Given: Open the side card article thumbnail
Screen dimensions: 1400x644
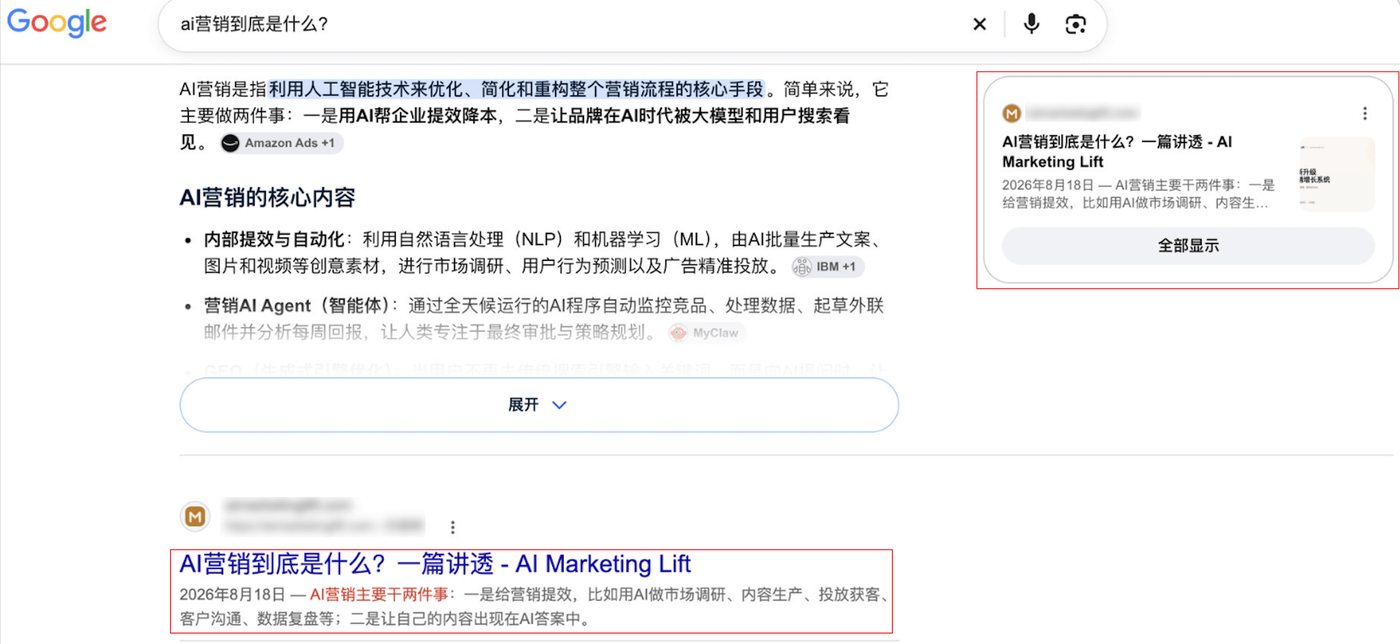Looking at the screenshot, I should (1337, 174).
